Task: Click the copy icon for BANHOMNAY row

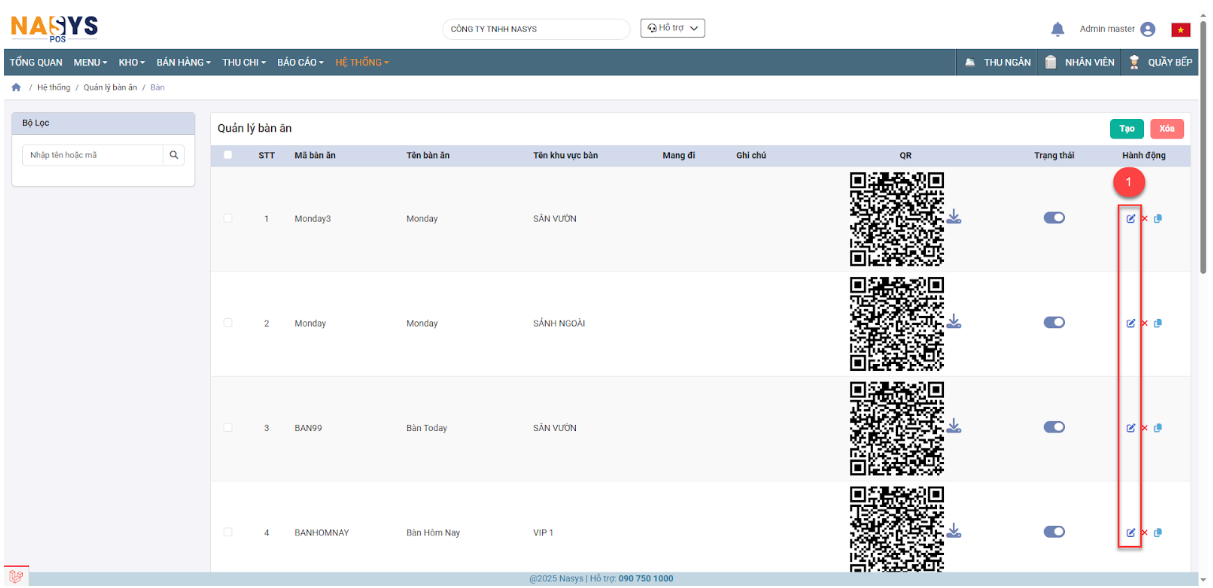Action: [x=1158, y=533]
